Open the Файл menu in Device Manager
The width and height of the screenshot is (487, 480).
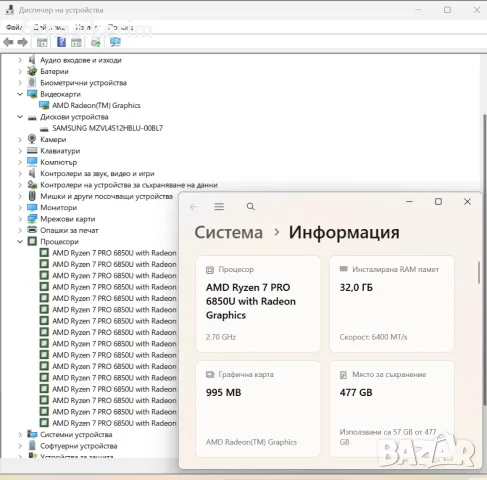coord(14,27)
